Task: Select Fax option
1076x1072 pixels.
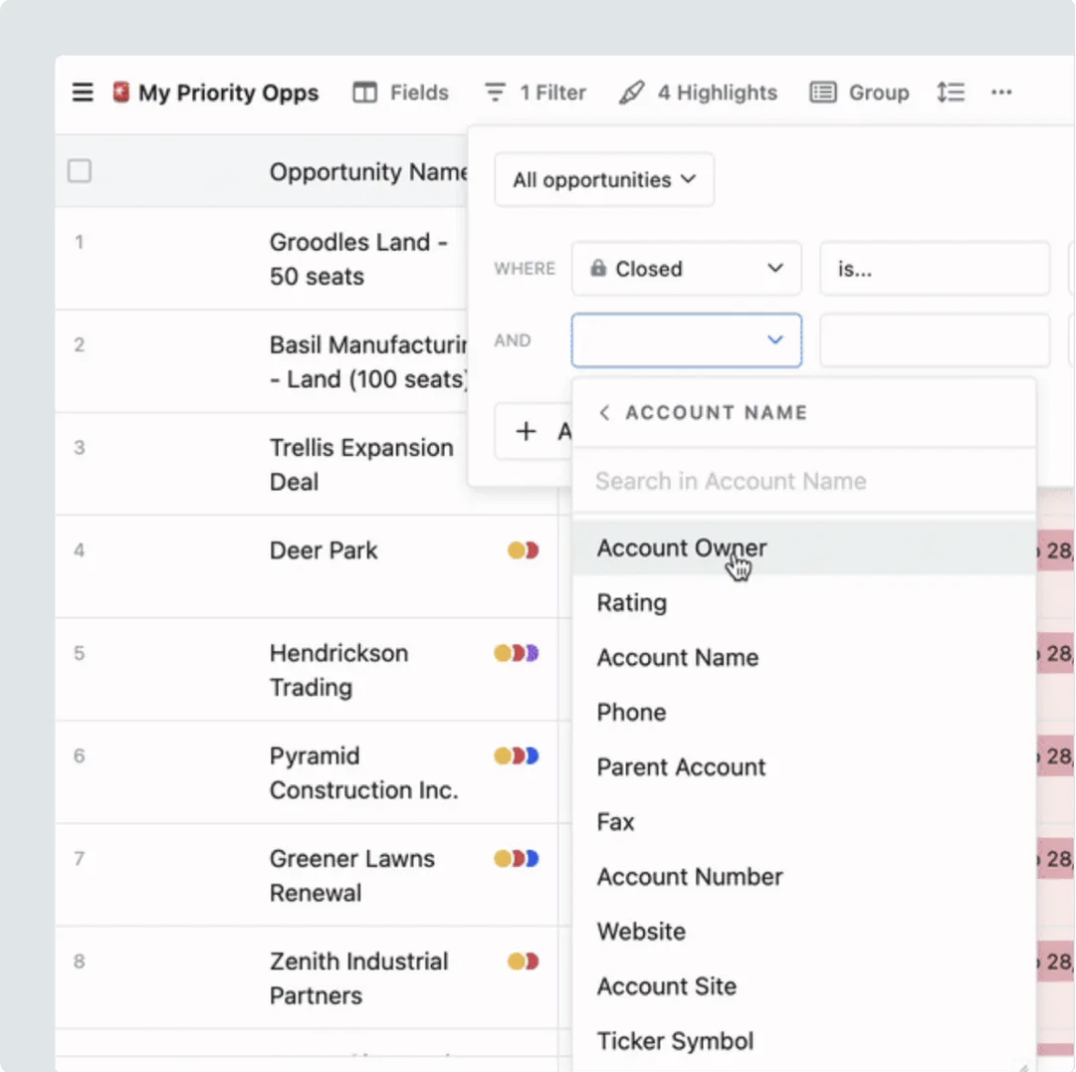Action: coord(804,822)
